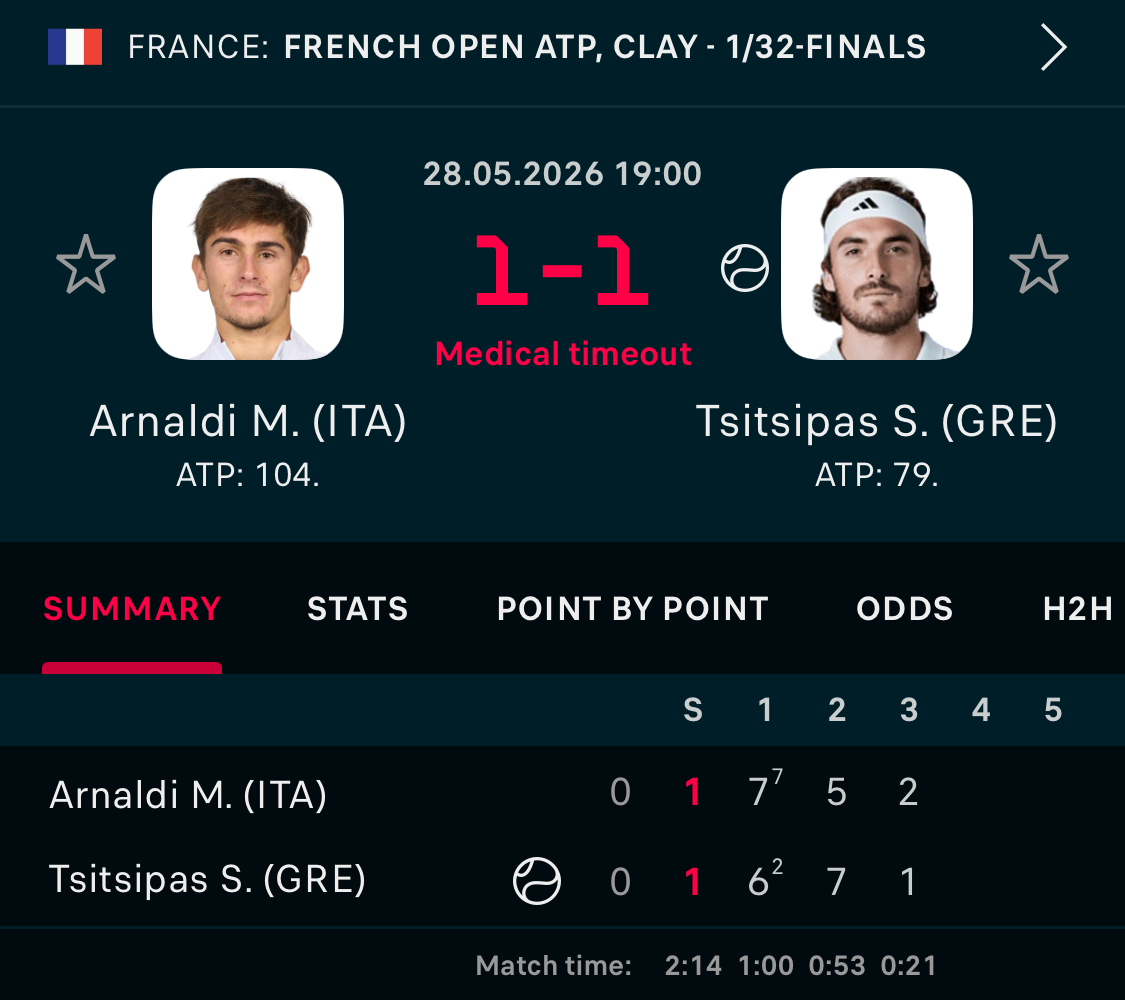Open Tsitsipas S. (GRE) player name header
The height and width of the screenshot is (1000, 1125).
(877, 421)
